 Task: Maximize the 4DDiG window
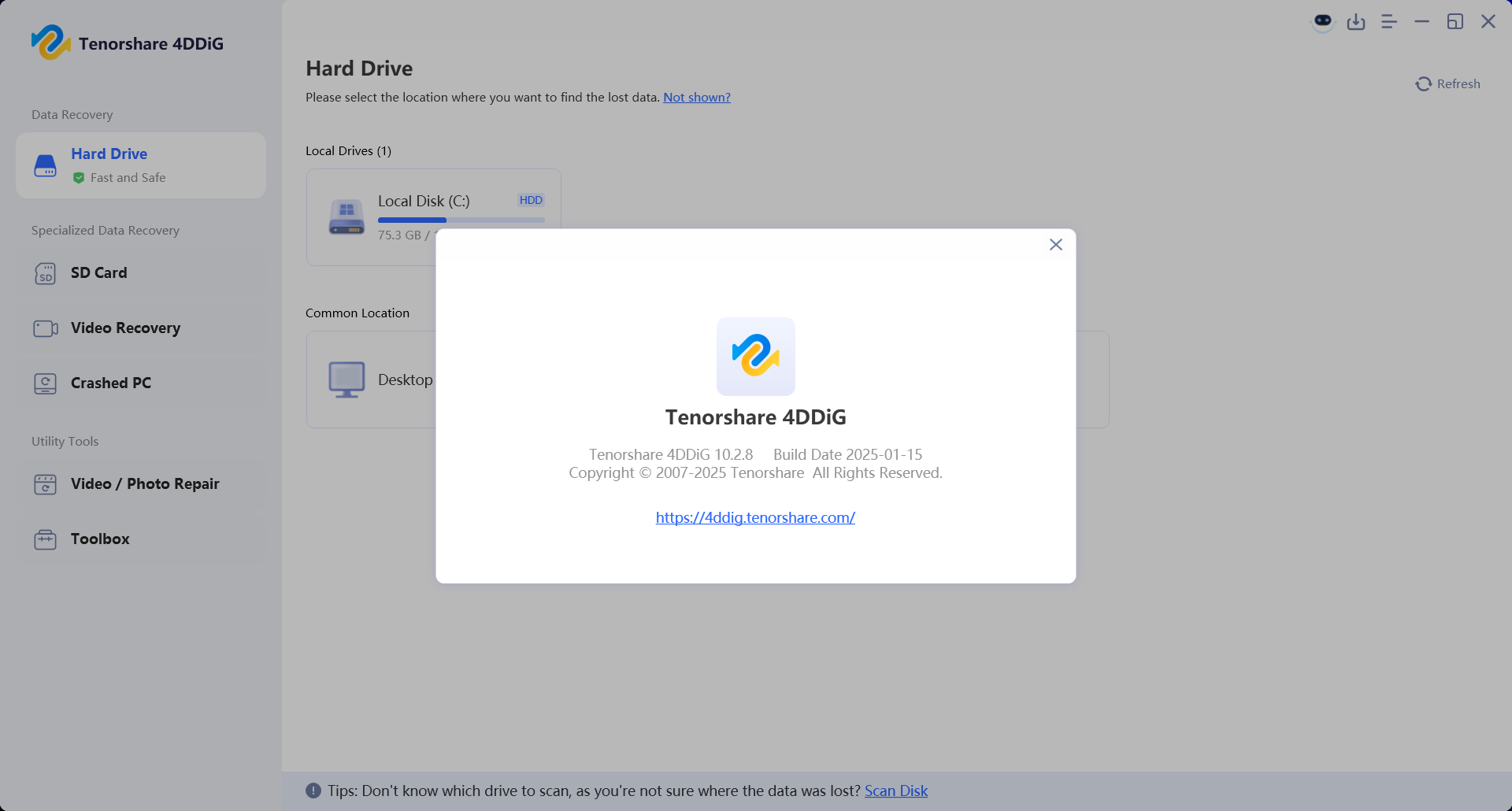pyautogui.click(x=1455, y=22)
